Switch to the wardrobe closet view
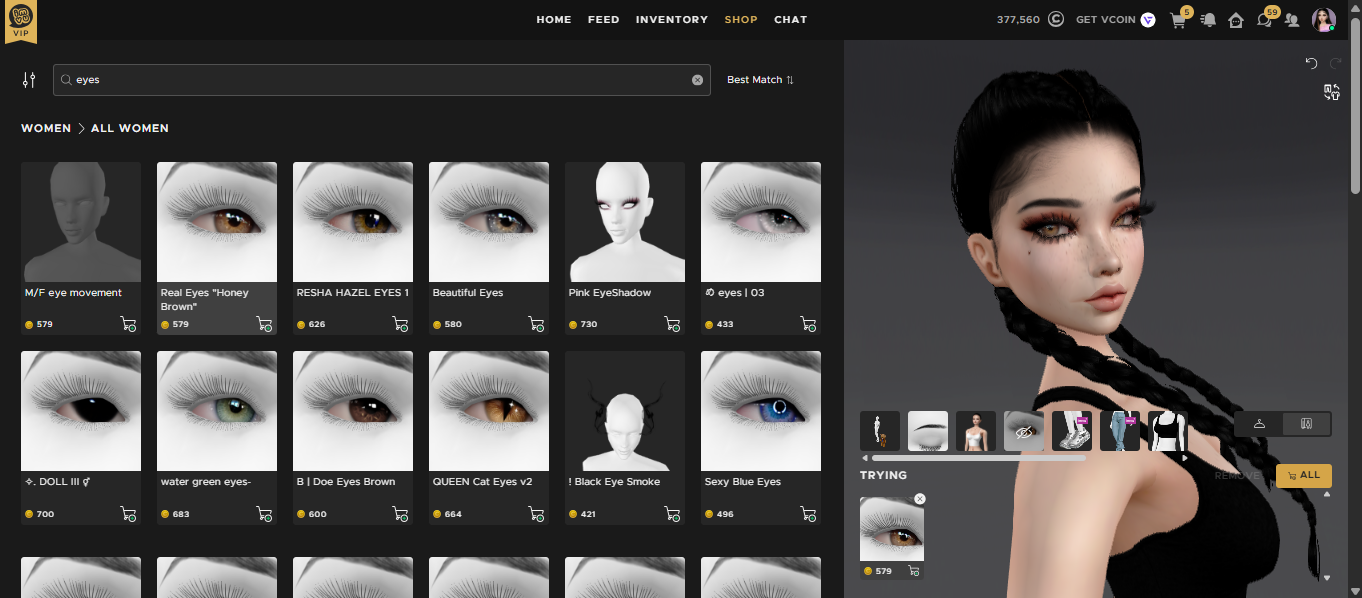Viewport: 1362px width, 598px height. 1307,424
